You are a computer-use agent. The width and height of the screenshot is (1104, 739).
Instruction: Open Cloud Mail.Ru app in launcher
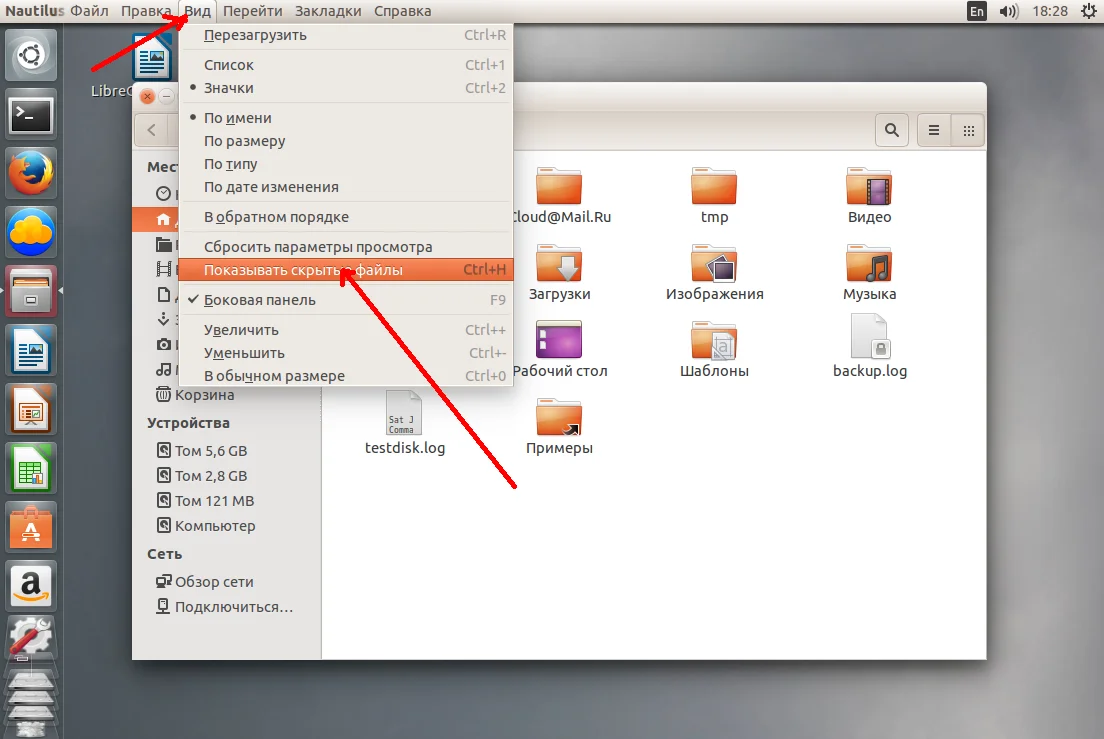(30, 232)
